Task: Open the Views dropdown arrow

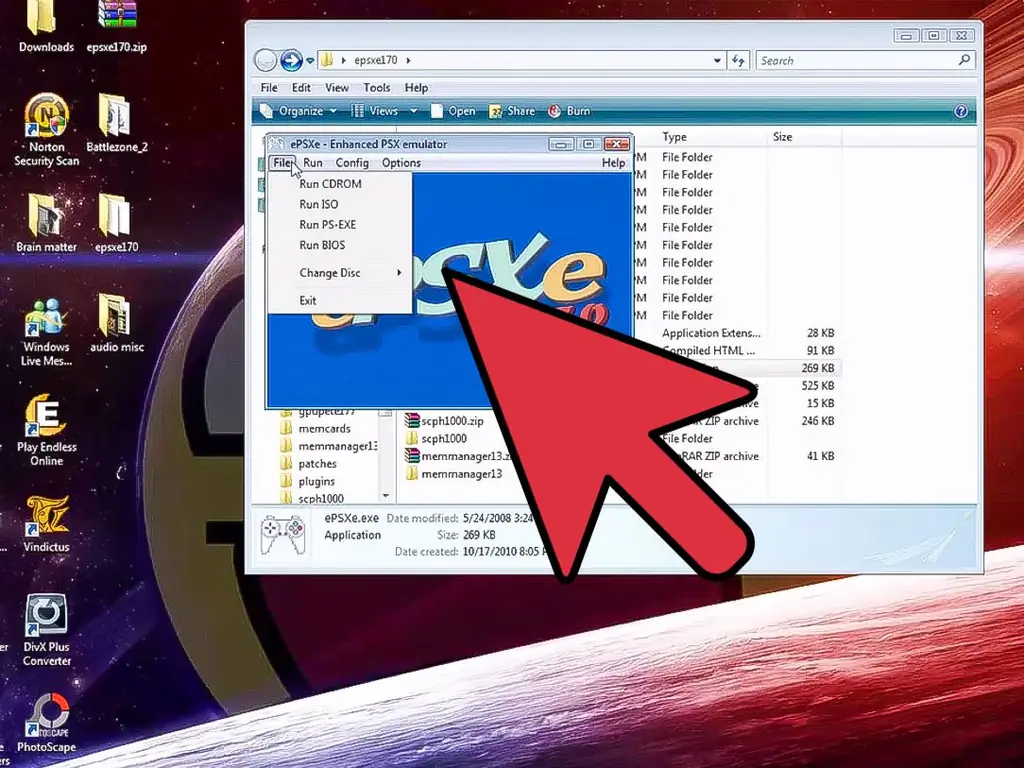Action: [x=413, y=111]
